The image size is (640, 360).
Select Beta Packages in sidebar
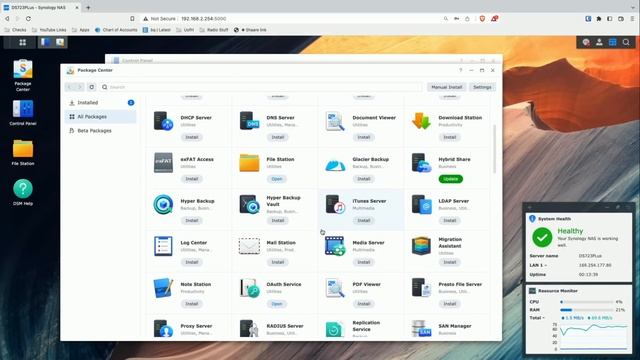(x=100, y=131)
